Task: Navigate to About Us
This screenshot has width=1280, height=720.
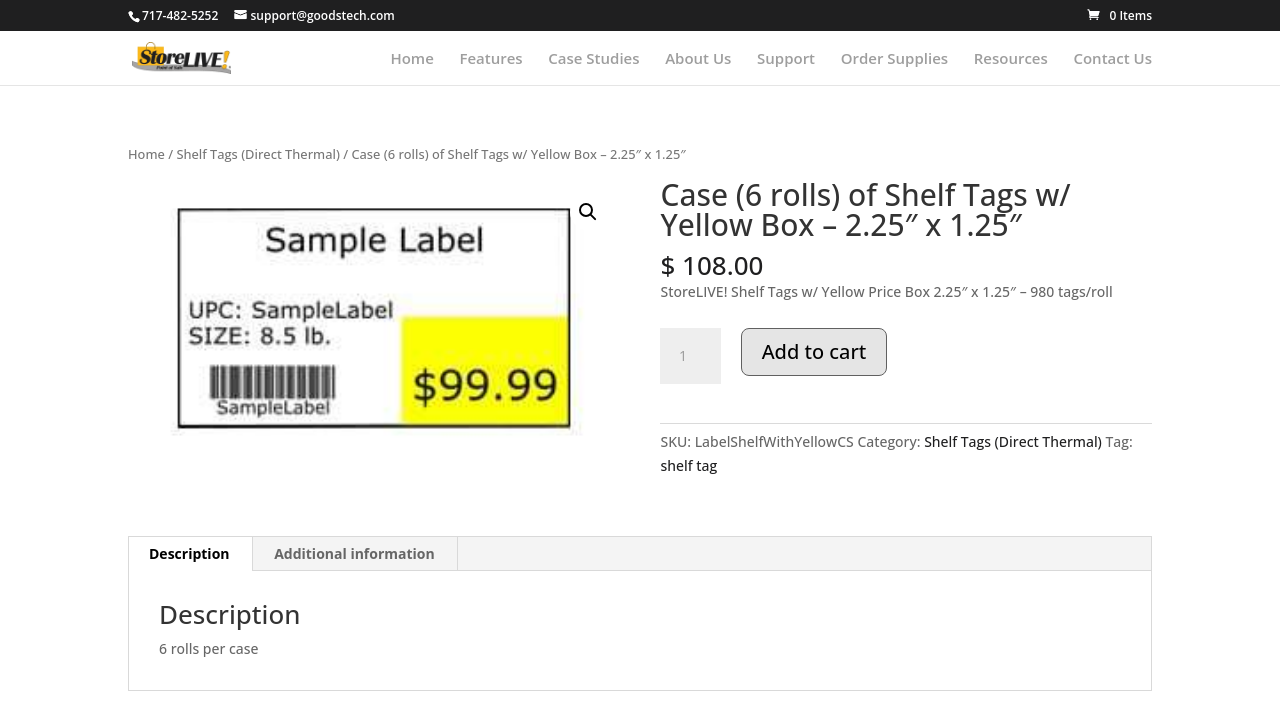Action: (698, 58)
